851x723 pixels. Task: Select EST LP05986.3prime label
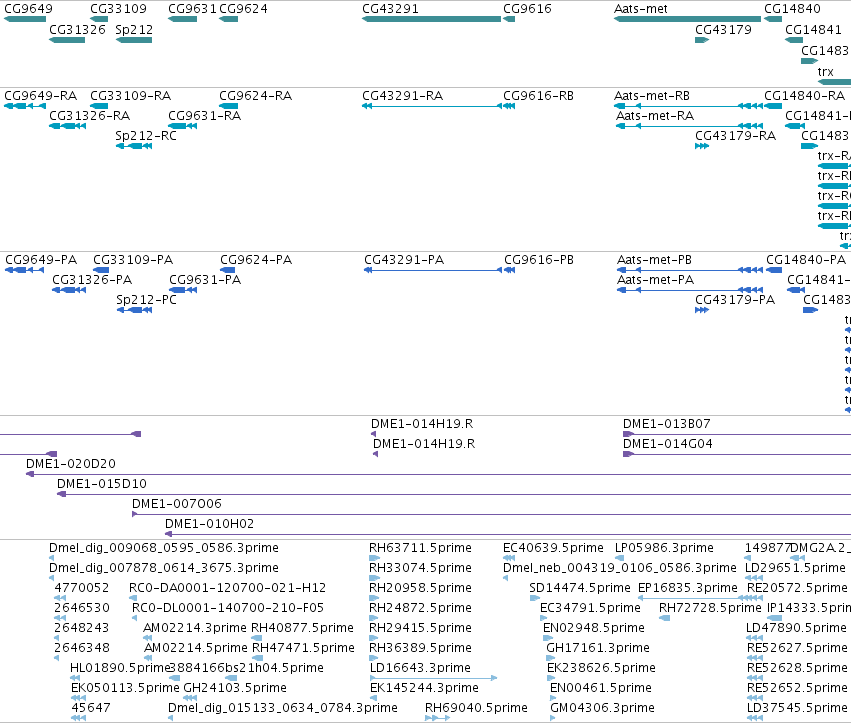(664, 548)
